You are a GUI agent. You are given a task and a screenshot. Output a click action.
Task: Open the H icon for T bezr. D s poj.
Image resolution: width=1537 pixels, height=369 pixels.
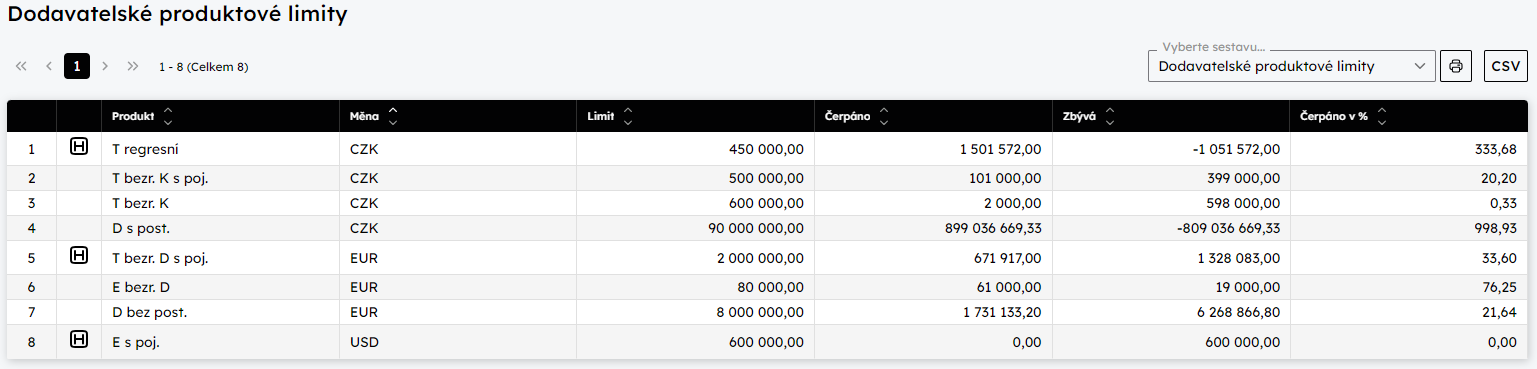(x=79, y=257)
